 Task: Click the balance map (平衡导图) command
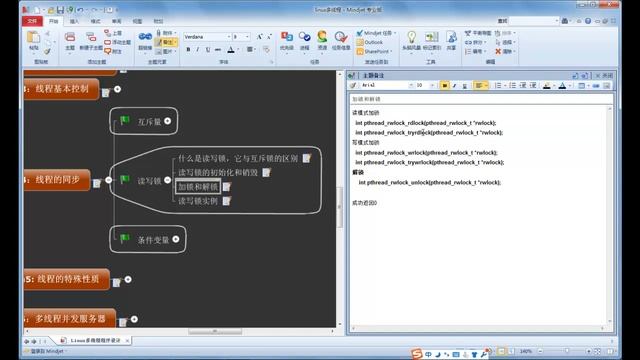[478, 33]
